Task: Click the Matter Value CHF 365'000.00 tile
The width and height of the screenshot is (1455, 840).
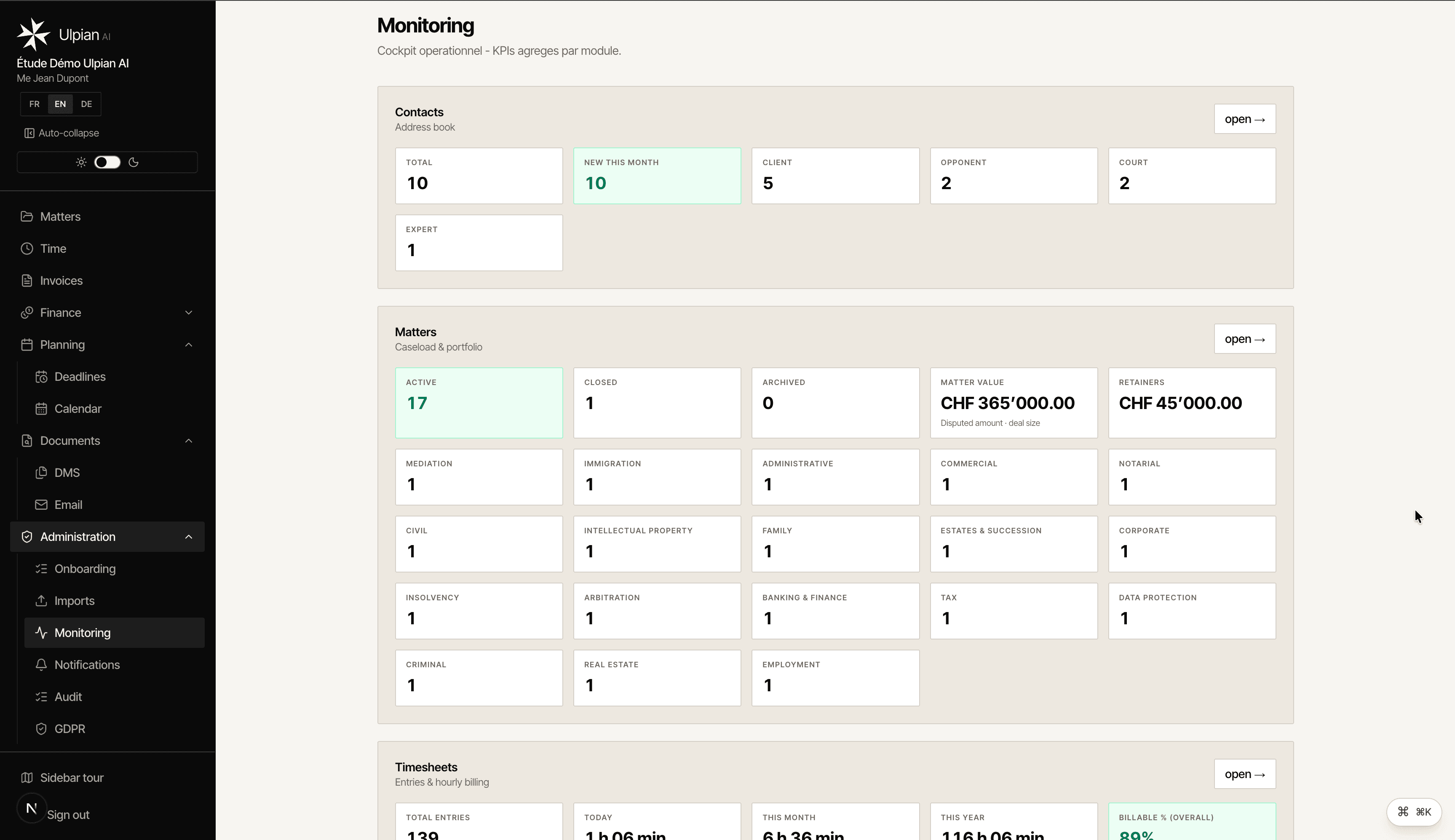Action: click(x=1014, y=403)
